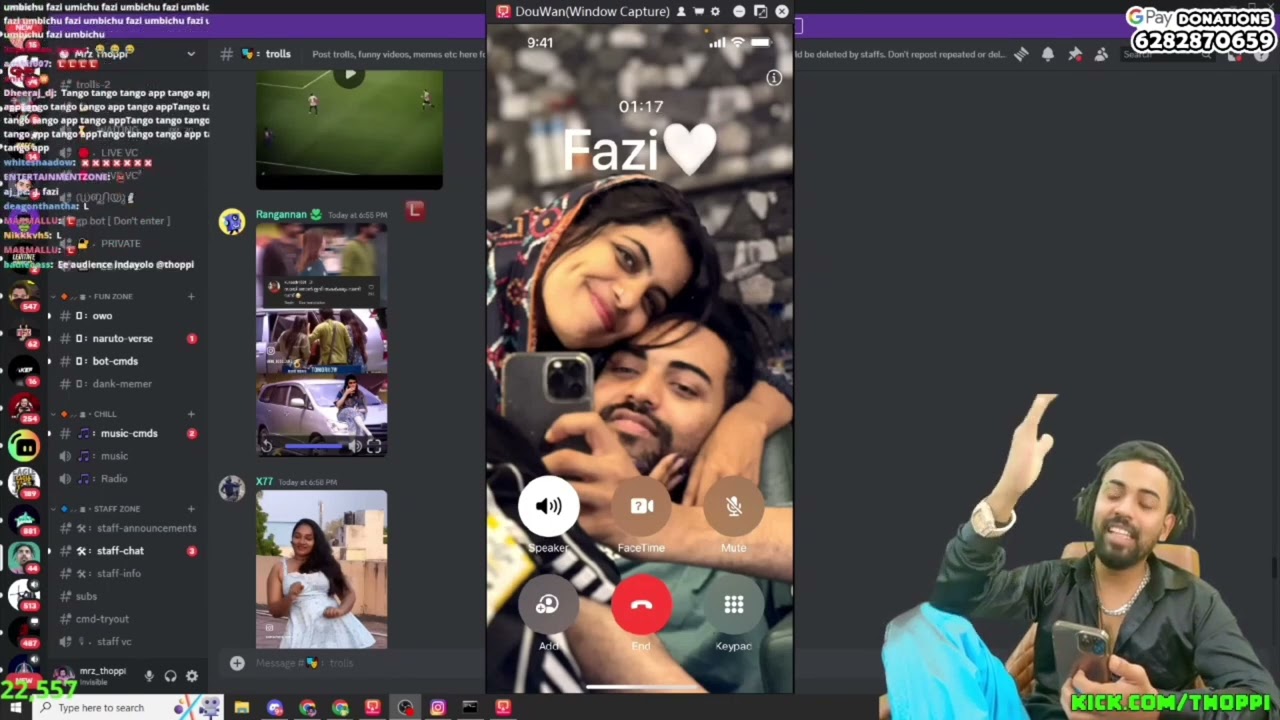This screenshot has width=1280, height=720.
Task: Open DouWan settings gear
Action: (x=715, y=11)
